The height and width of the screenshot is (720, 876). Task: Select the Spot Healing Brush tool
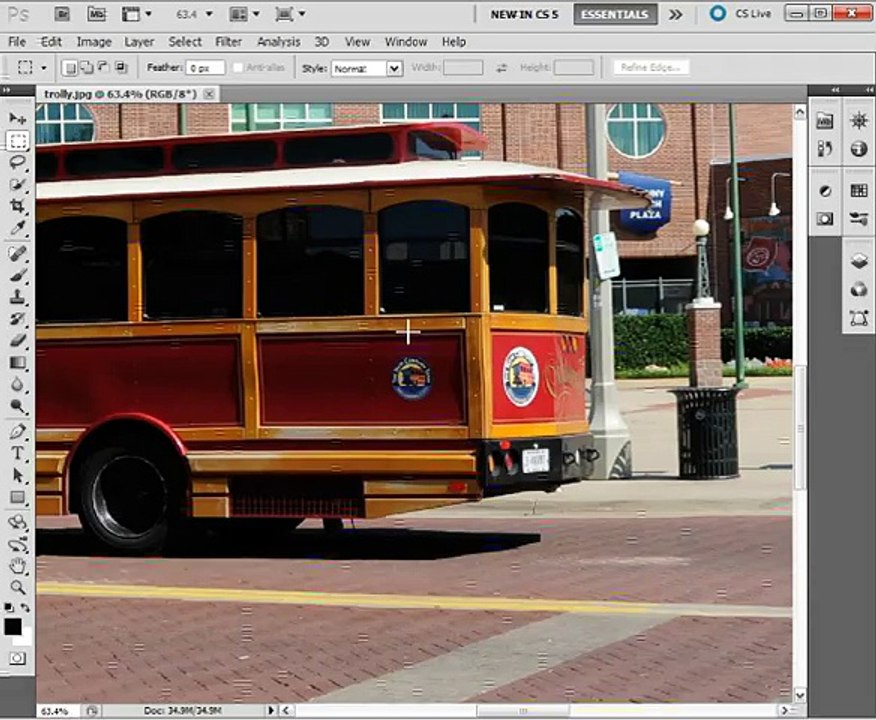[17, 253]
